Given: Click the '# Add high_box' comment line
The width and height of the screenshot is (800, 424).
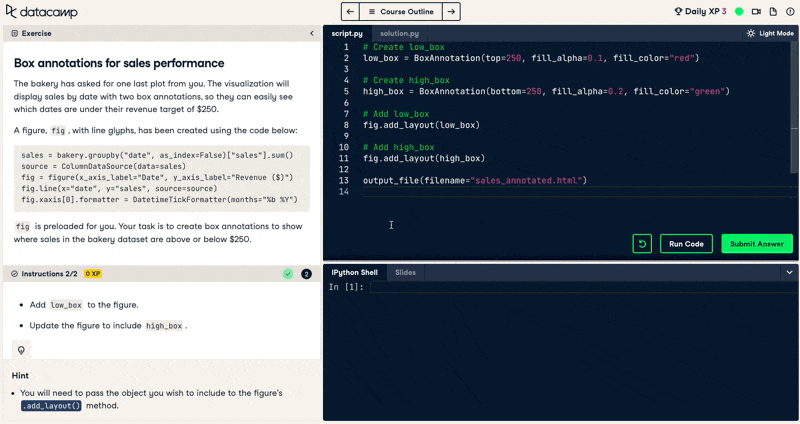Looking at the screenshot, I should (x=398, y=147).
